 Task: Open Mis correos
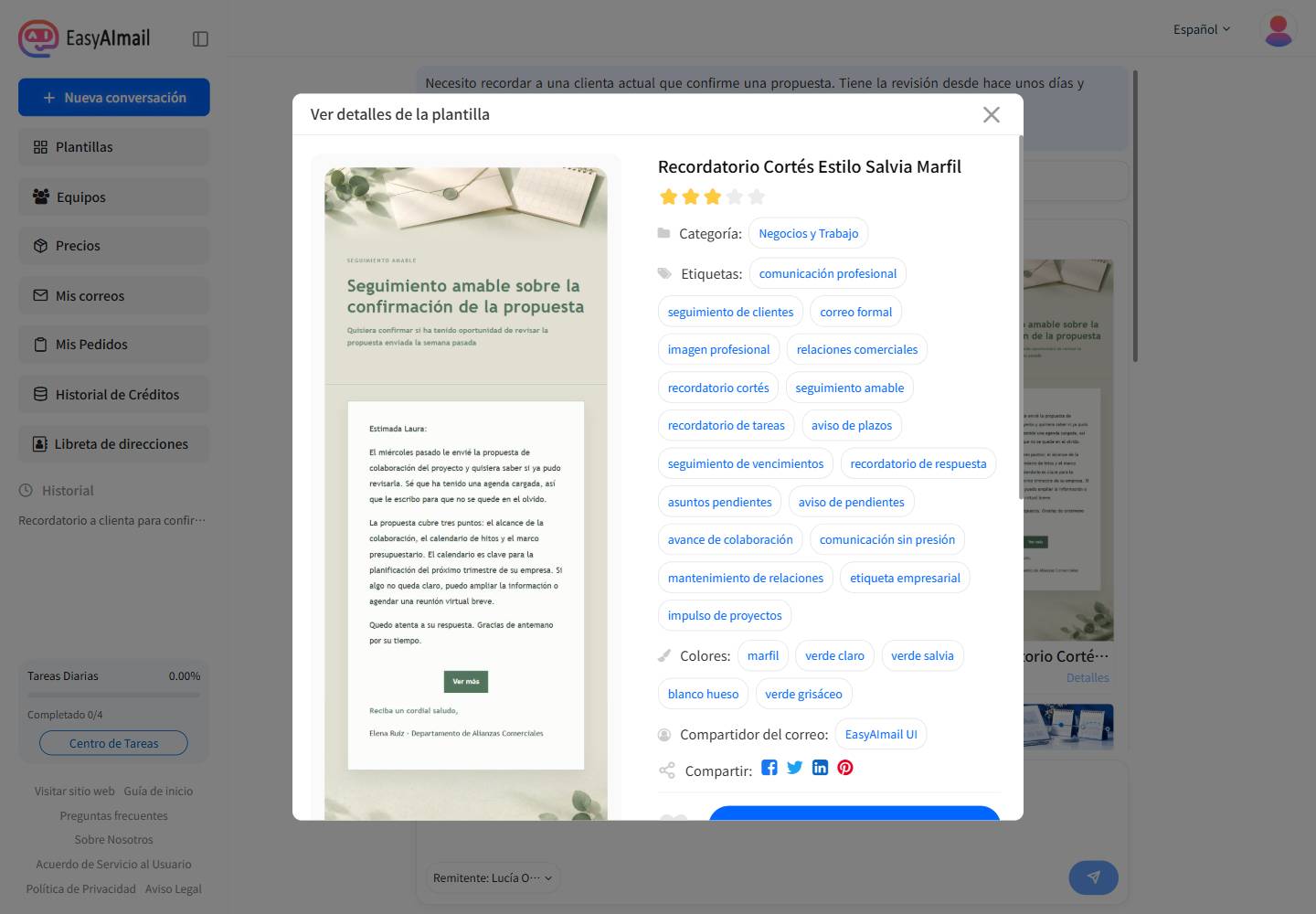coord(114,296)
